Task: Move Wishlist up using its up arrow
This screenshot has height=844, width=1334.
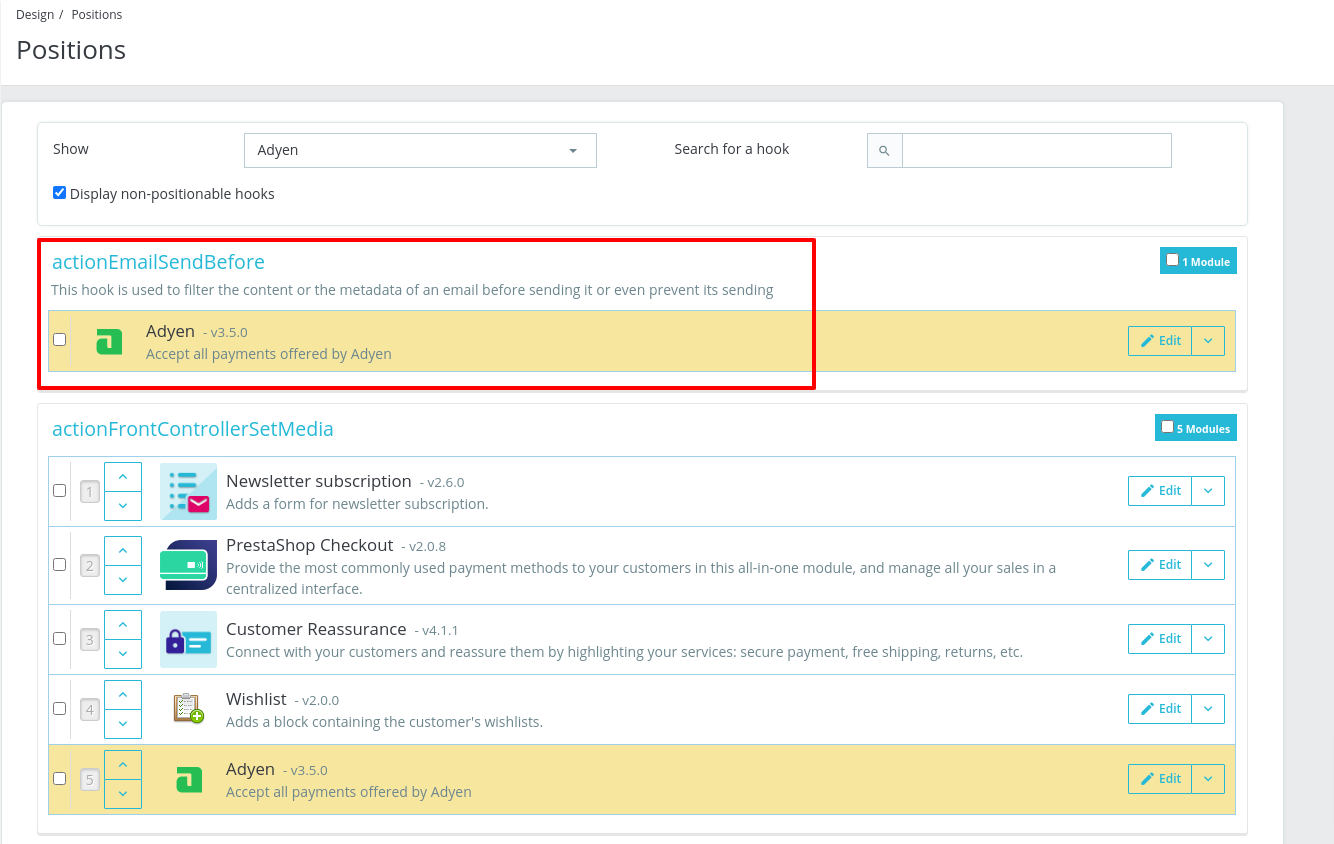Action: point(122,694)
